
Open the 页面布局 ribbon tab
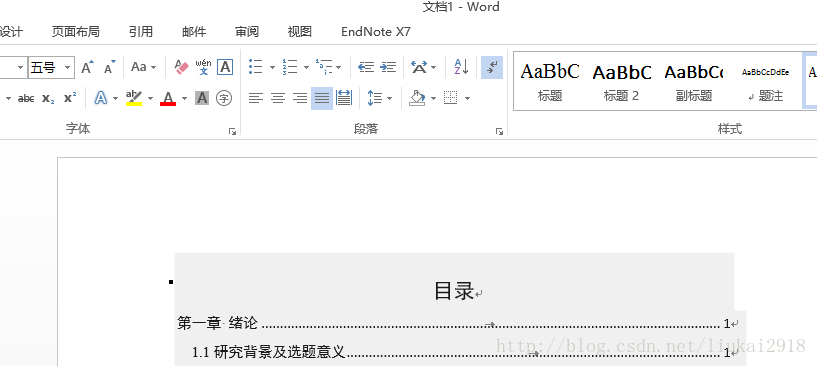[76, 32]
